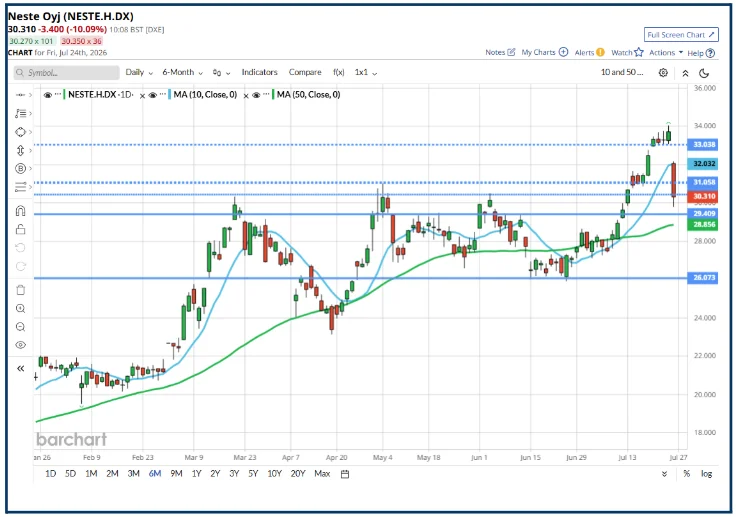Screen dimensions: 736x517
Task: Click the redo arrow in left toolbar
Action: coord(20,266)
